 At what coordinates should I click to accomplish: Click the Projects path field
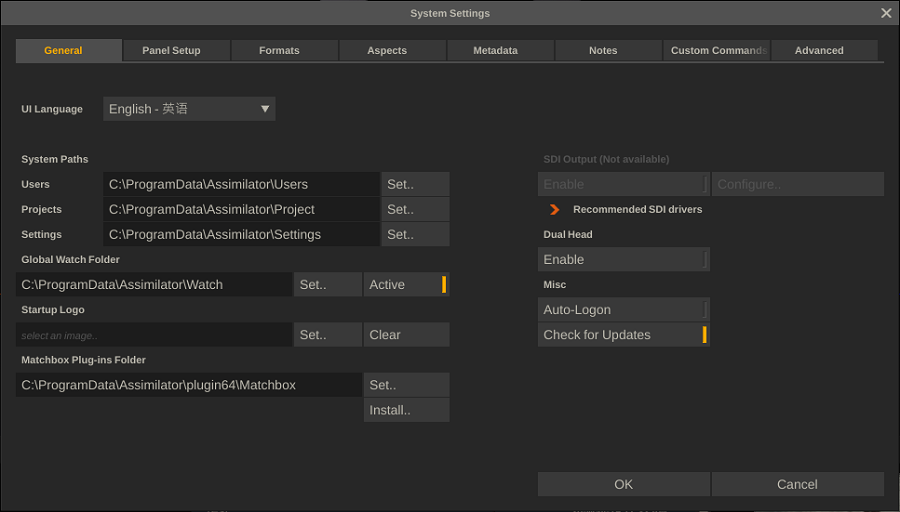tap(242, 210)
